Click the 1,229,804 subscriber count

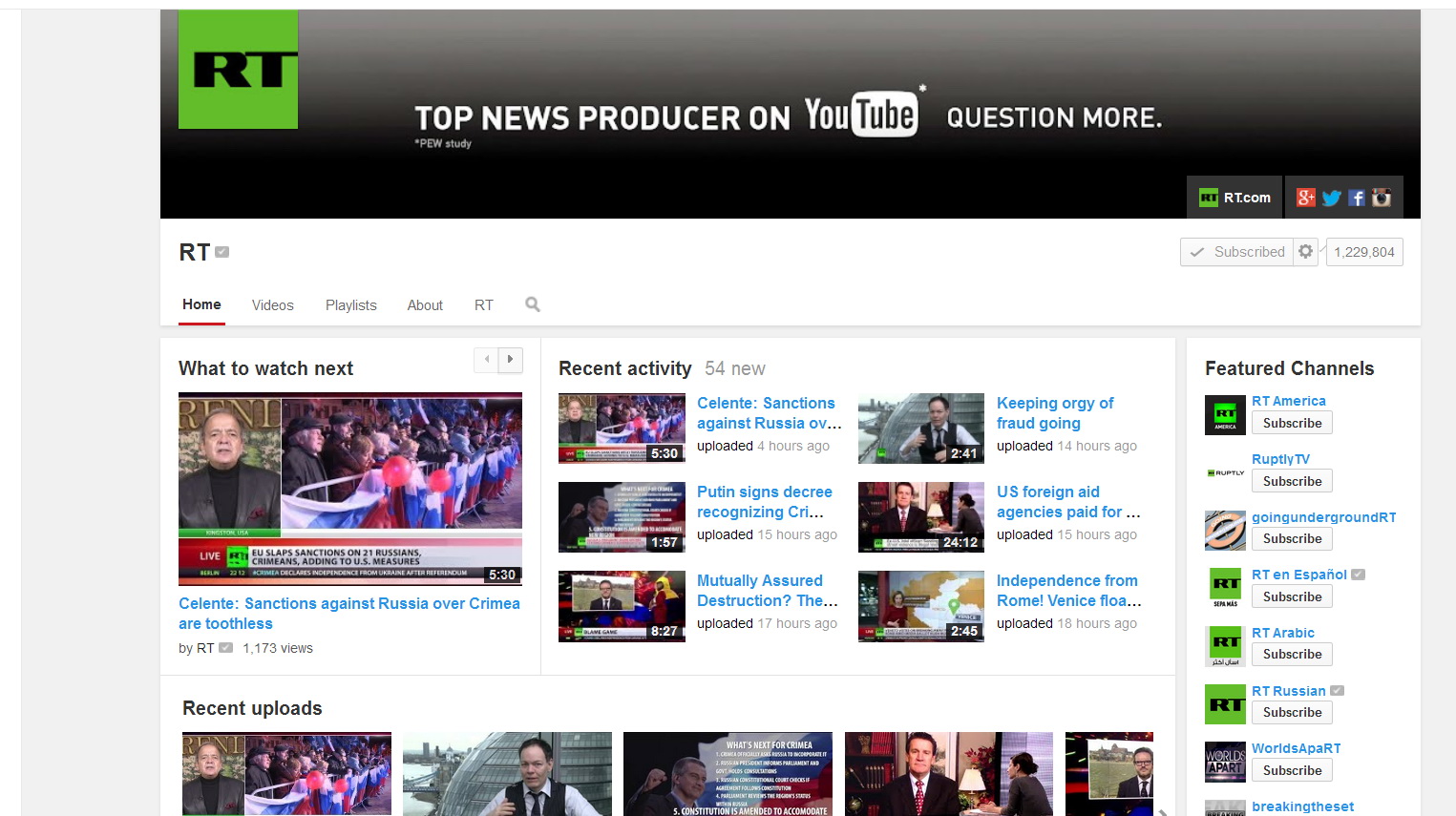coord(1364,252)
